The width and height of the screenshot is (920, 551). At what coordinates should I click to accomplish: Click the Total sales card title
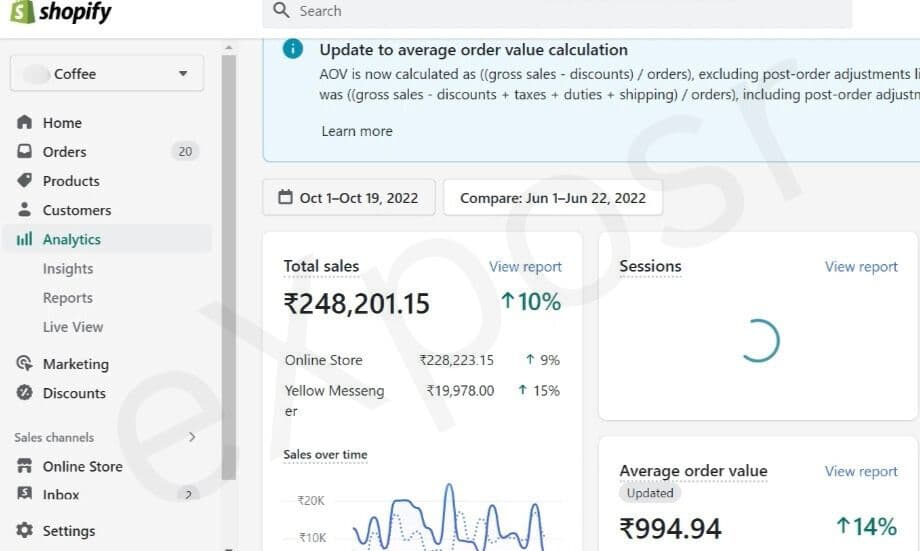321,266
